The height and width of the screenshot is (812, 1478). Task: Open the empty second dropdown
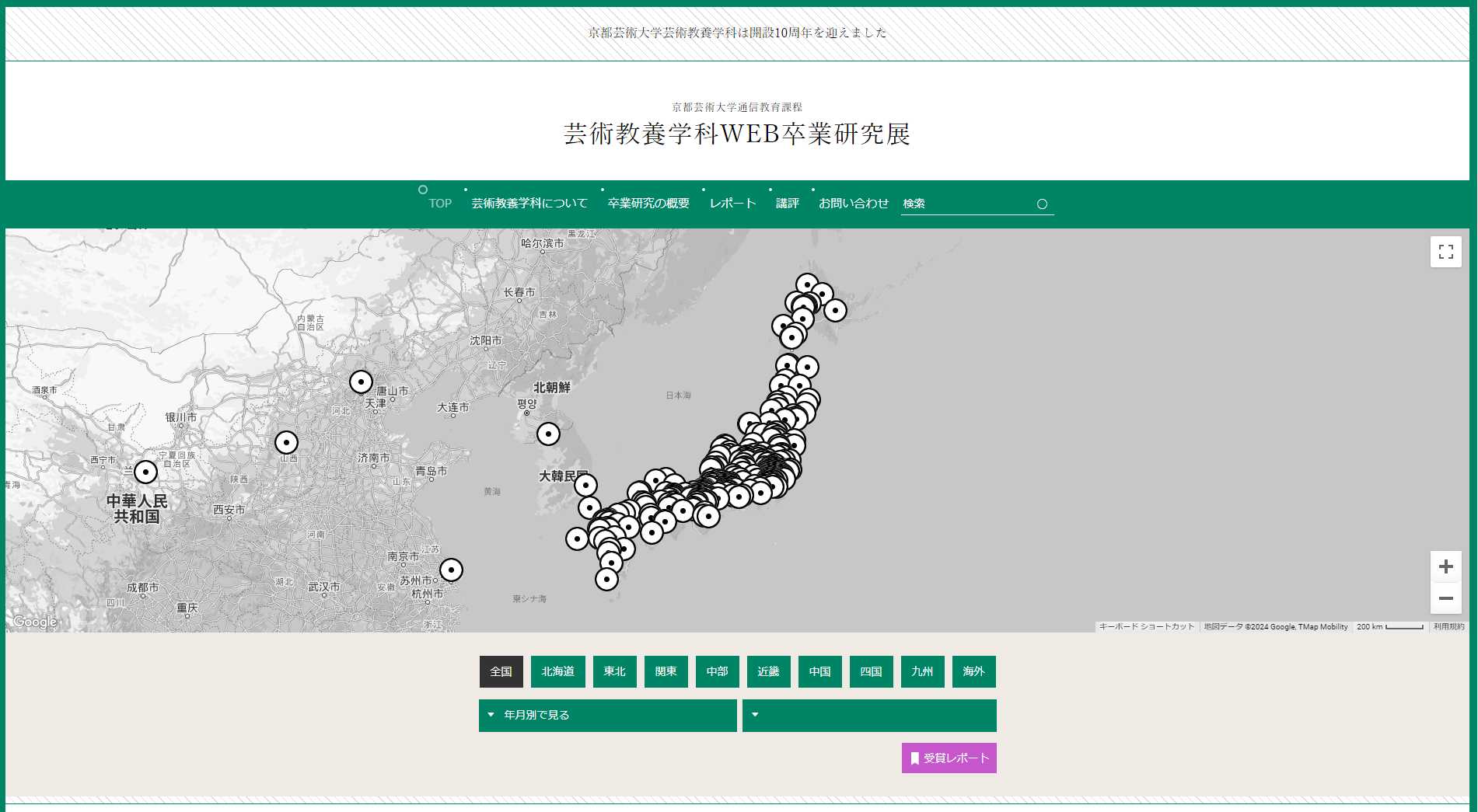pyautogui.click(x=869, y=715)
